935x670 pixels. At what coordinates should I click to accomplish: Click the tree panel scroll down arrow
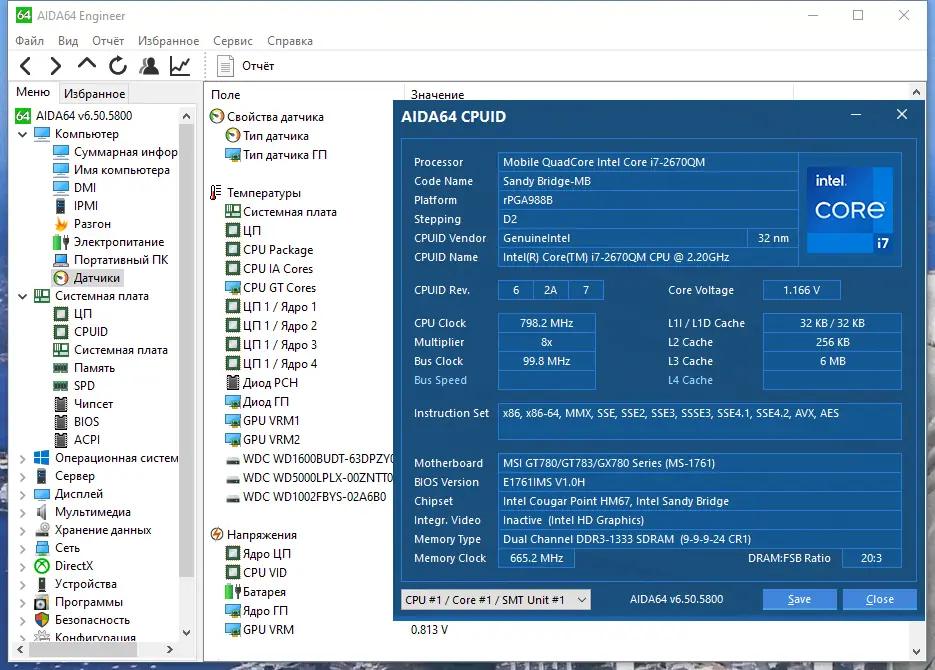pos(187,632)
